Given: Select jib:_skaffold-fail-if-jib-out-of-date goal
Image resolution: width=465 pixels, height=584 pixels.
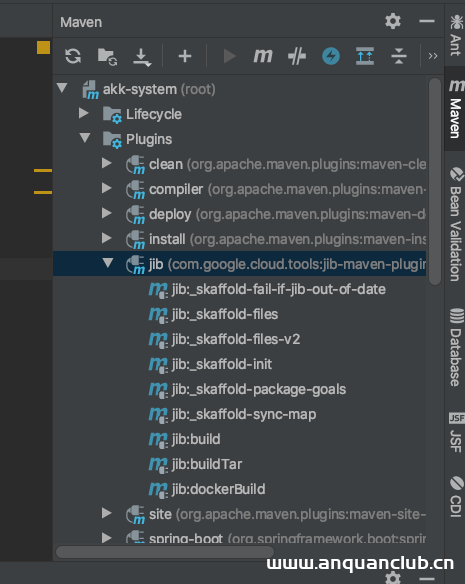Looking at the screenshot, I should (240, 289).
